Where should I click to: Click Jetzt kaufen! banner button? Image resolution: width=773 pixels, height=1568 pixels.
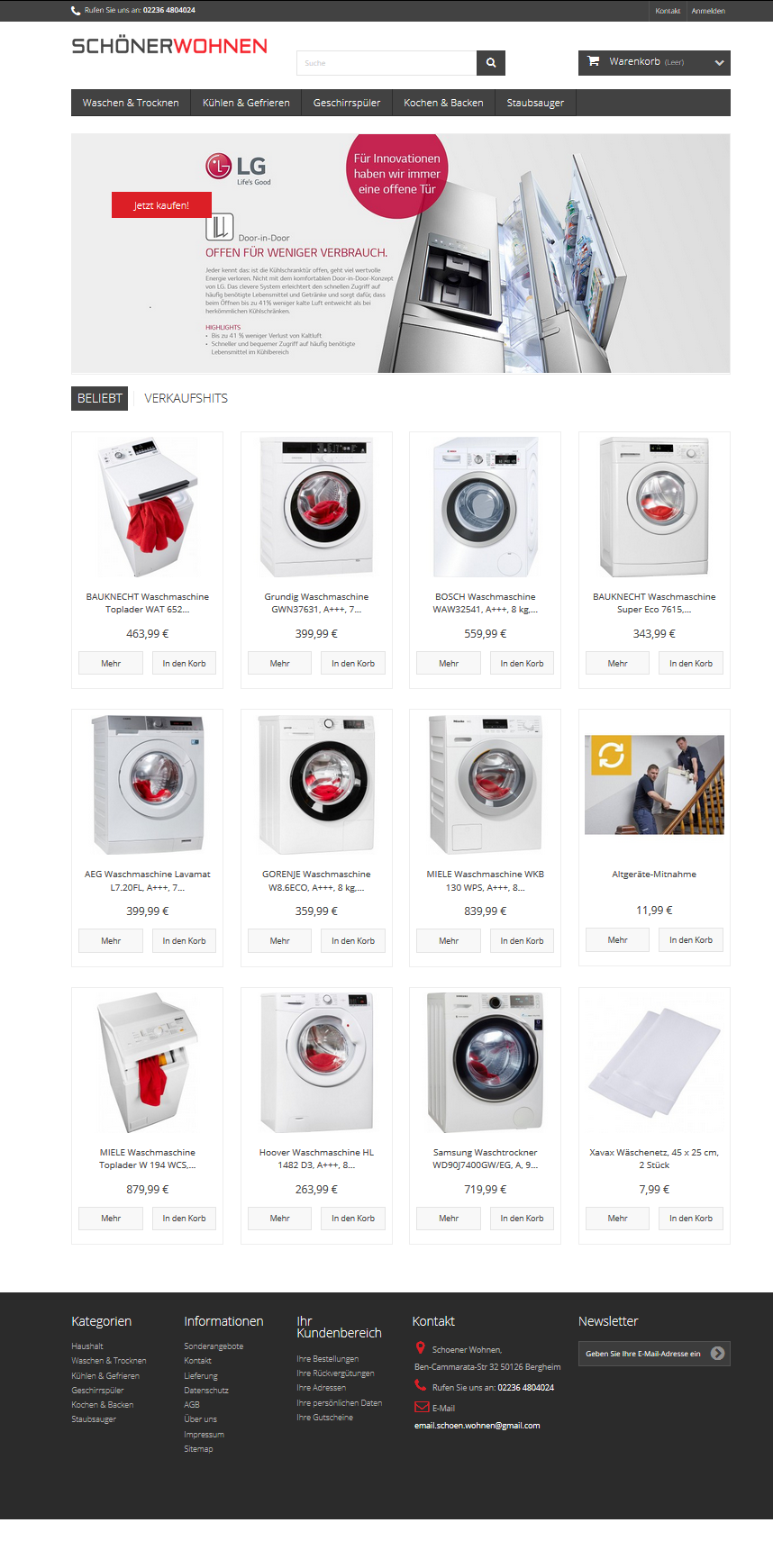pos(161,205)
